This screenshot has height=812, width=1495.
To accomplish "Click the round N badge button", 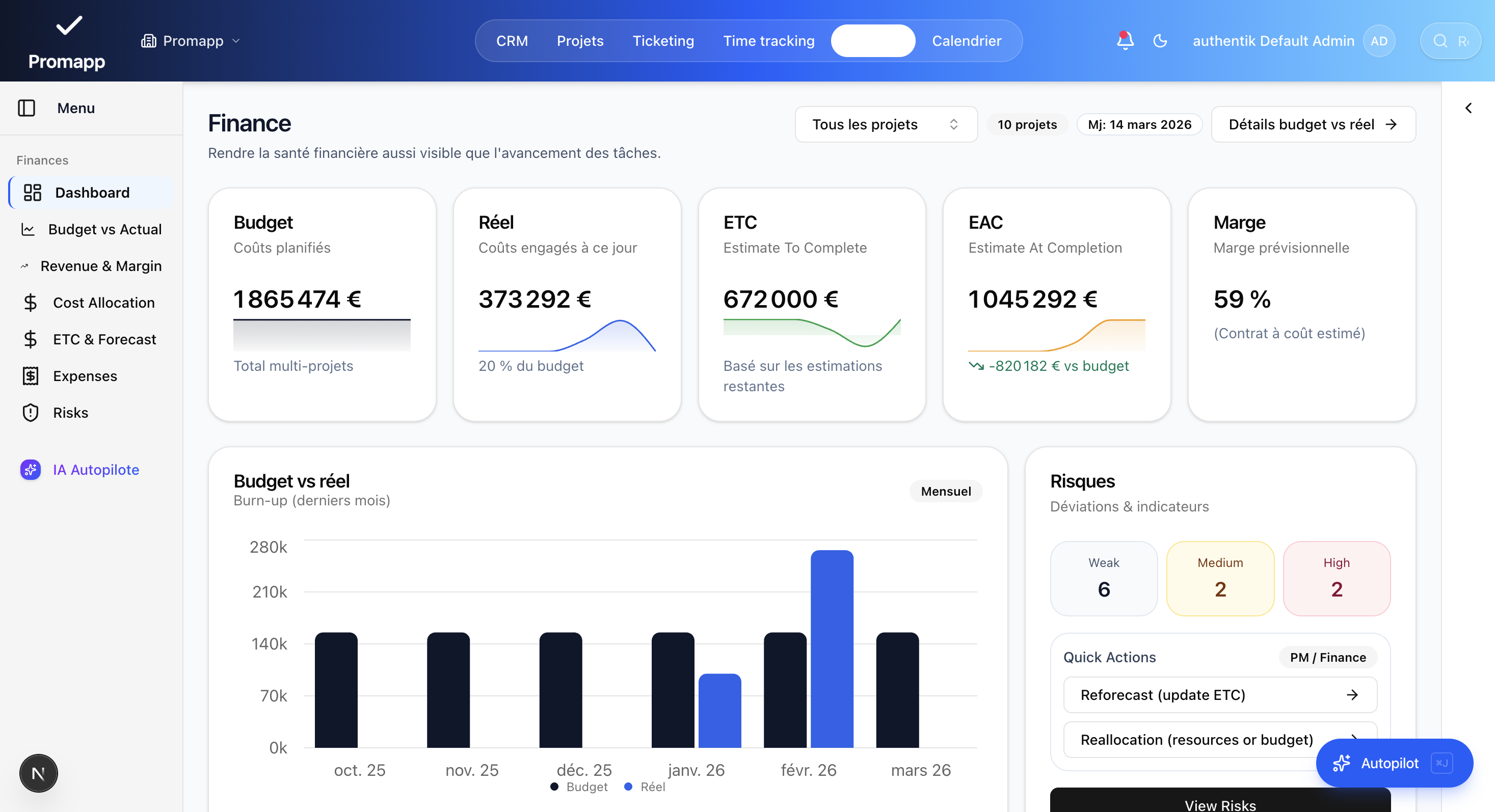I will click(x=38, y=773).
